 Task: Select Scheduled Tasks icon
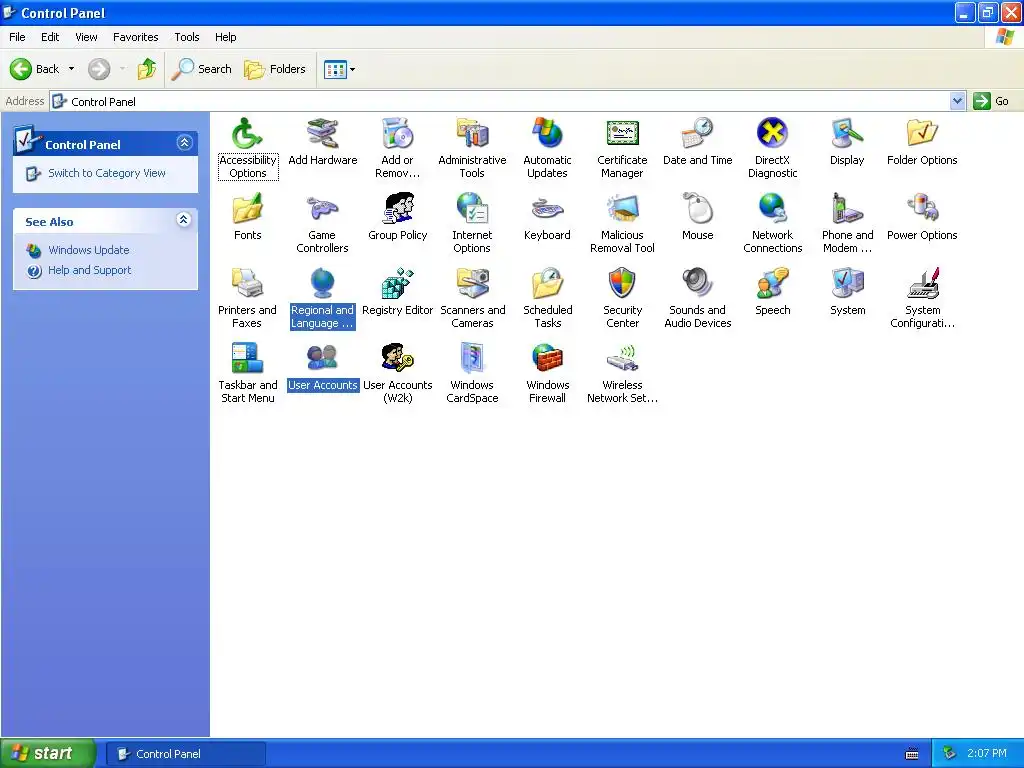click(547, 284)
